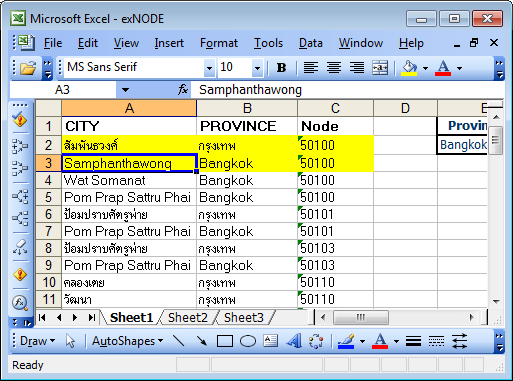
Task: Click cell containing Wat Somanat
Action: [x=129, y=180]
